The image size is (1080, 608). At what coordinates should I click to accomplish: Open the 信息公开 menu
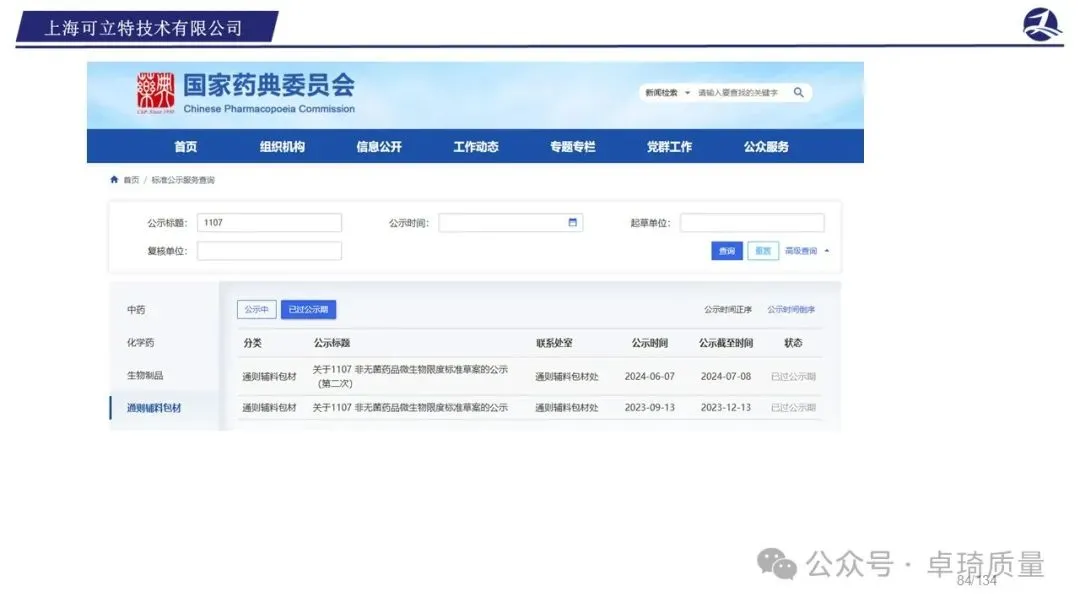tap(379, 147)
